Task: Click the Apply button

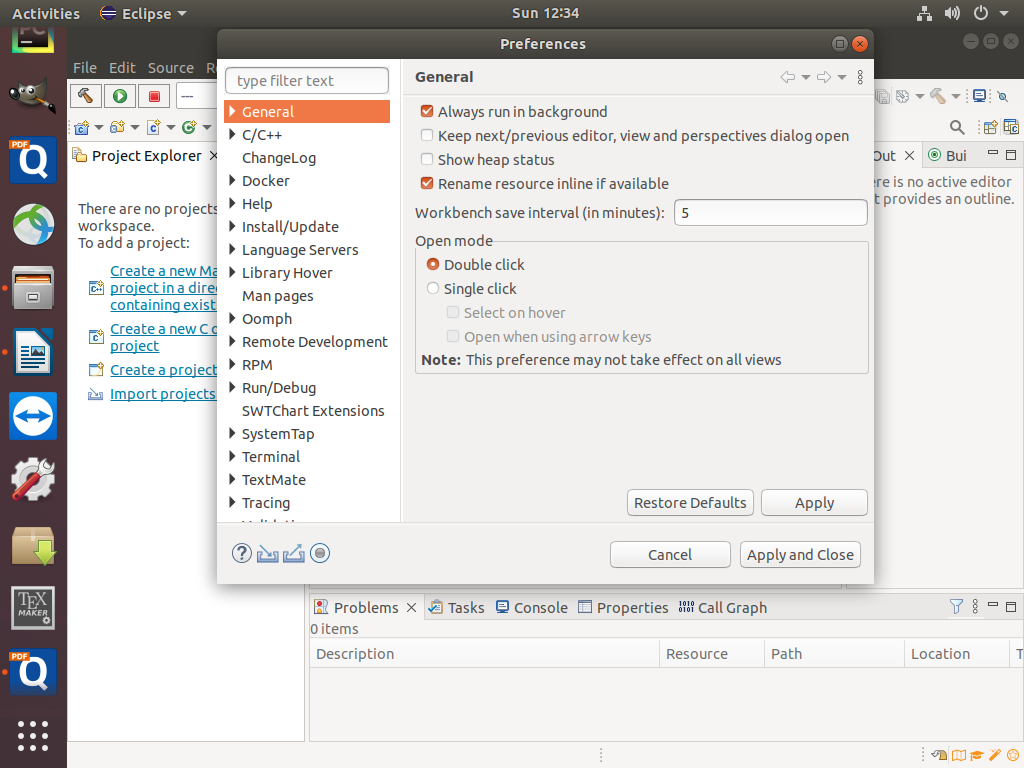Action: [x=814, y=503]
